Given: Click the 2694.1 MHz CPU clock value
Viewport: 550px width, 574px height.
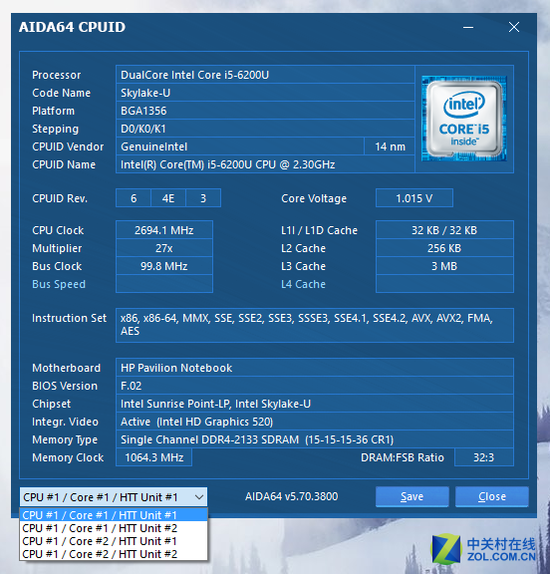Looking at the screenshot, I should pyautogui.click(x=164, y=230).
